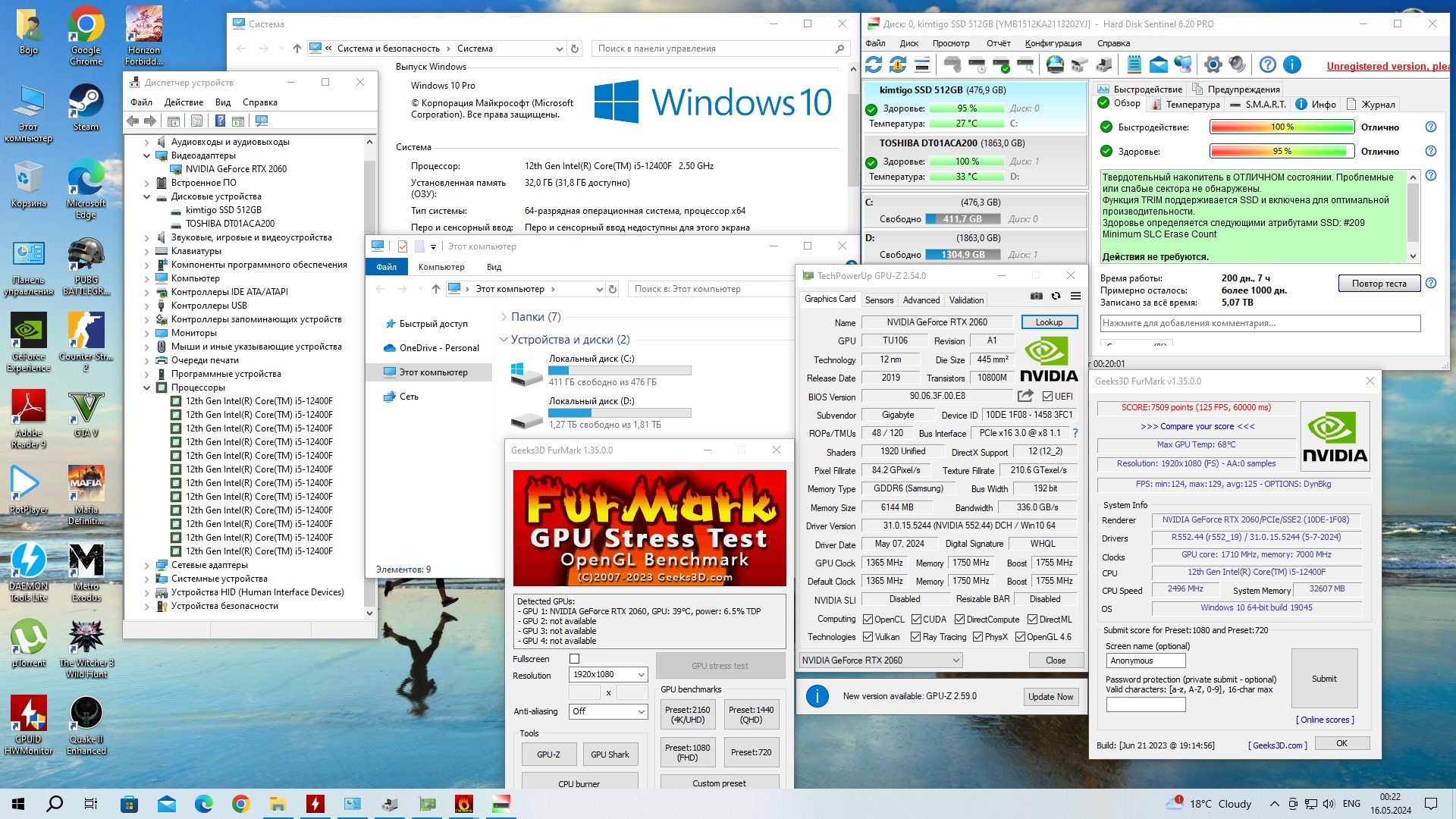Toggle DirectCompute checkbox in GPU-Z
Viewport: 1456px width, 819px height.
(959, 619)
